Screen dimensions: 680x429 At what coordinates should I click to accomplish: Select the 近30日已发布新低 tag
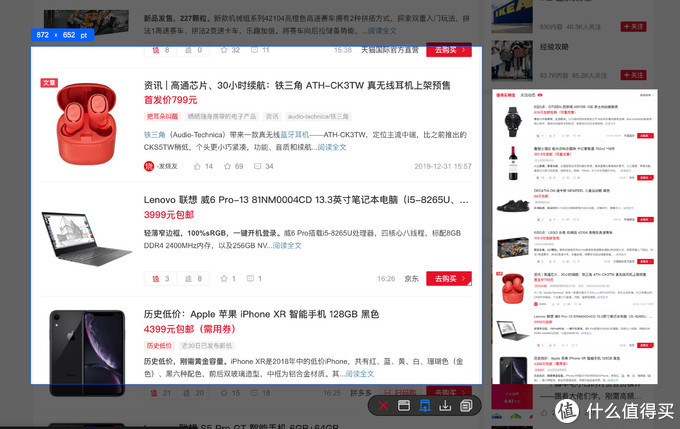(207, 346)
